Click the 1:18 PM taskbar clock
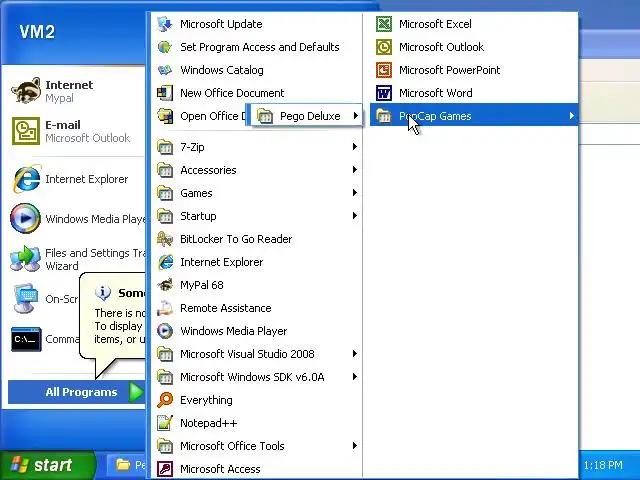Image resolution: width=640 pixels, height=480 pixels. pyautogui.click(x=603, y=465)
